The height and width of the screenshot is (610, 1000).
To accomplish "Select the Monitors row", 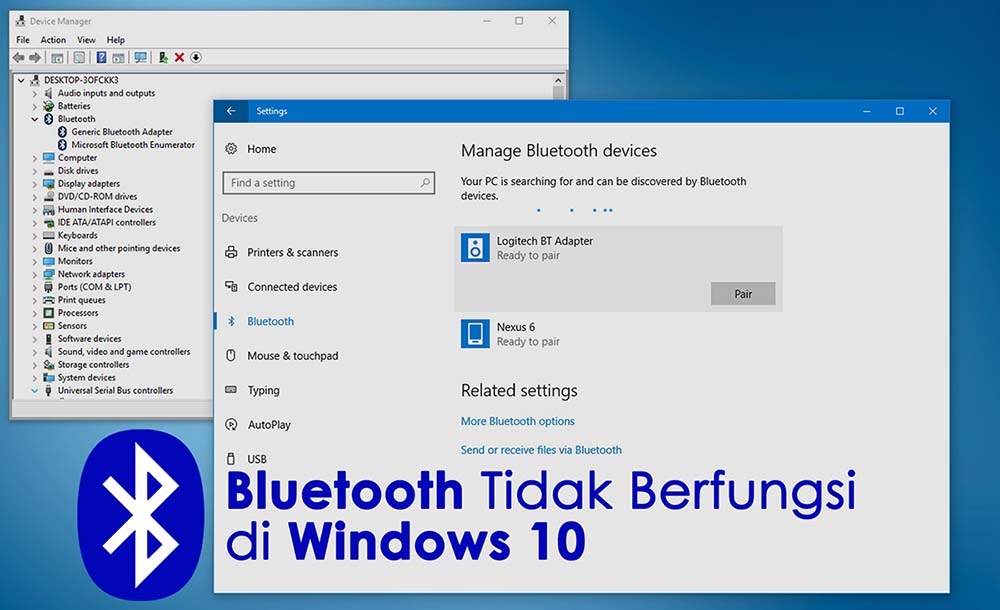I will coord(75,261).
